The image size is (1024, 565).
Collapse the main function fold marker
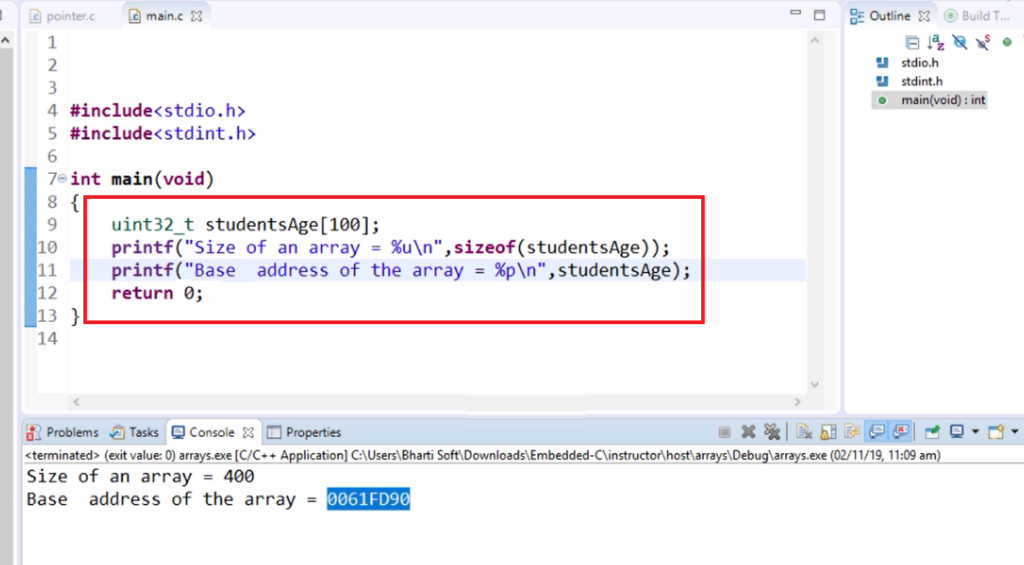click(x=62, y=179)
